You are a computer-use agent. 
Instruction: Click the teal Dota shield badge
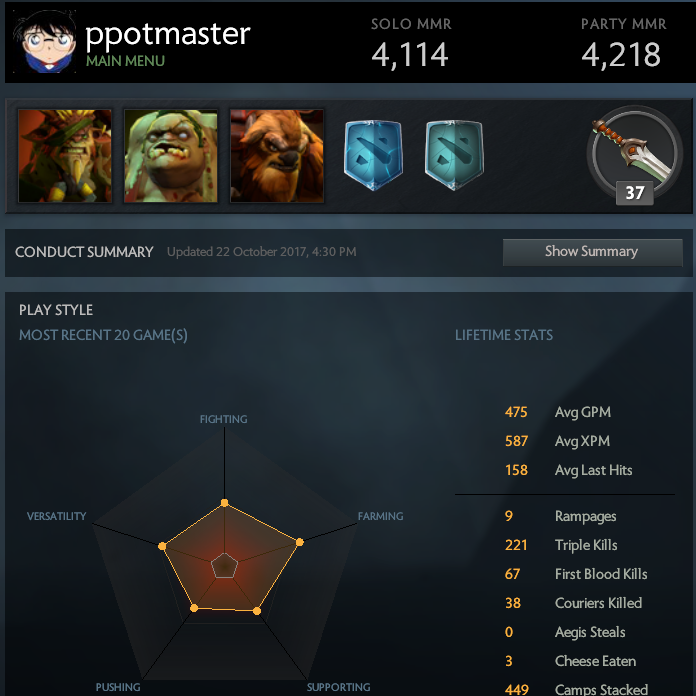click(454, 155)
